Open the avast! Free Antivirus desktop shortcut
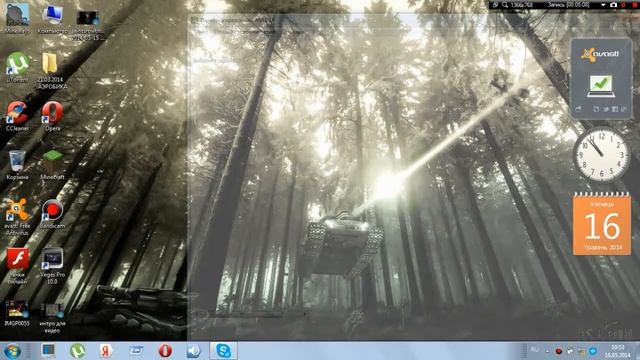 pos(17,217)
